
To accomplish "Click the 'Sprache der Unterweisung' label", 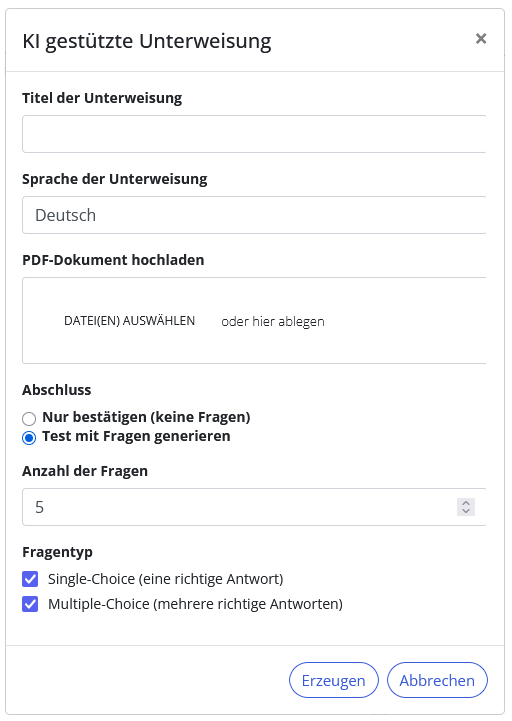I will pyautogui.click(x=115, y=179).
